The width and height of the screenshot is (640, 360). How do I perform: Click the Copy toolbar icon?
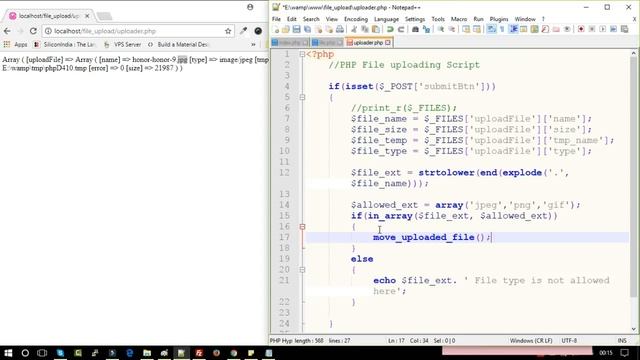point(364,29)
